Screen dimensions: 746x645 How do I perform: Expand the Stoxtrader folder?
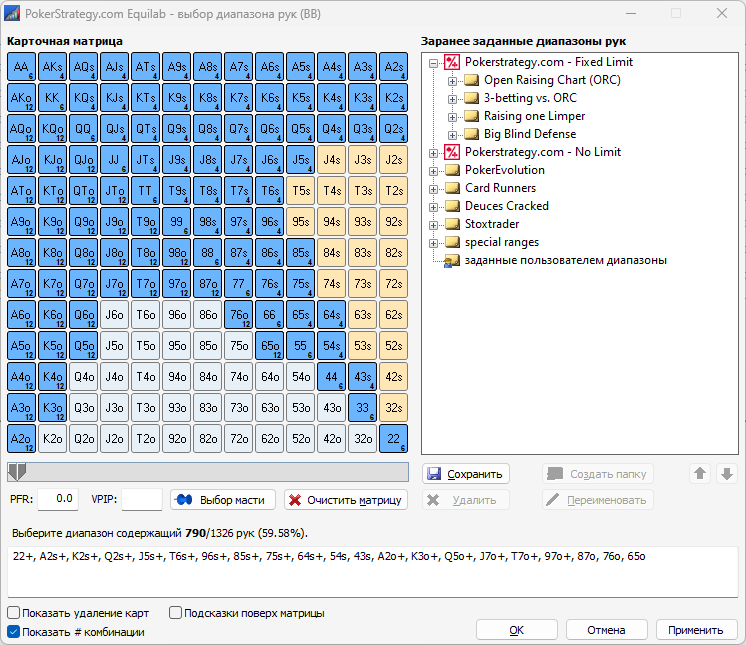pyautogui.click(x=433, y=225)
